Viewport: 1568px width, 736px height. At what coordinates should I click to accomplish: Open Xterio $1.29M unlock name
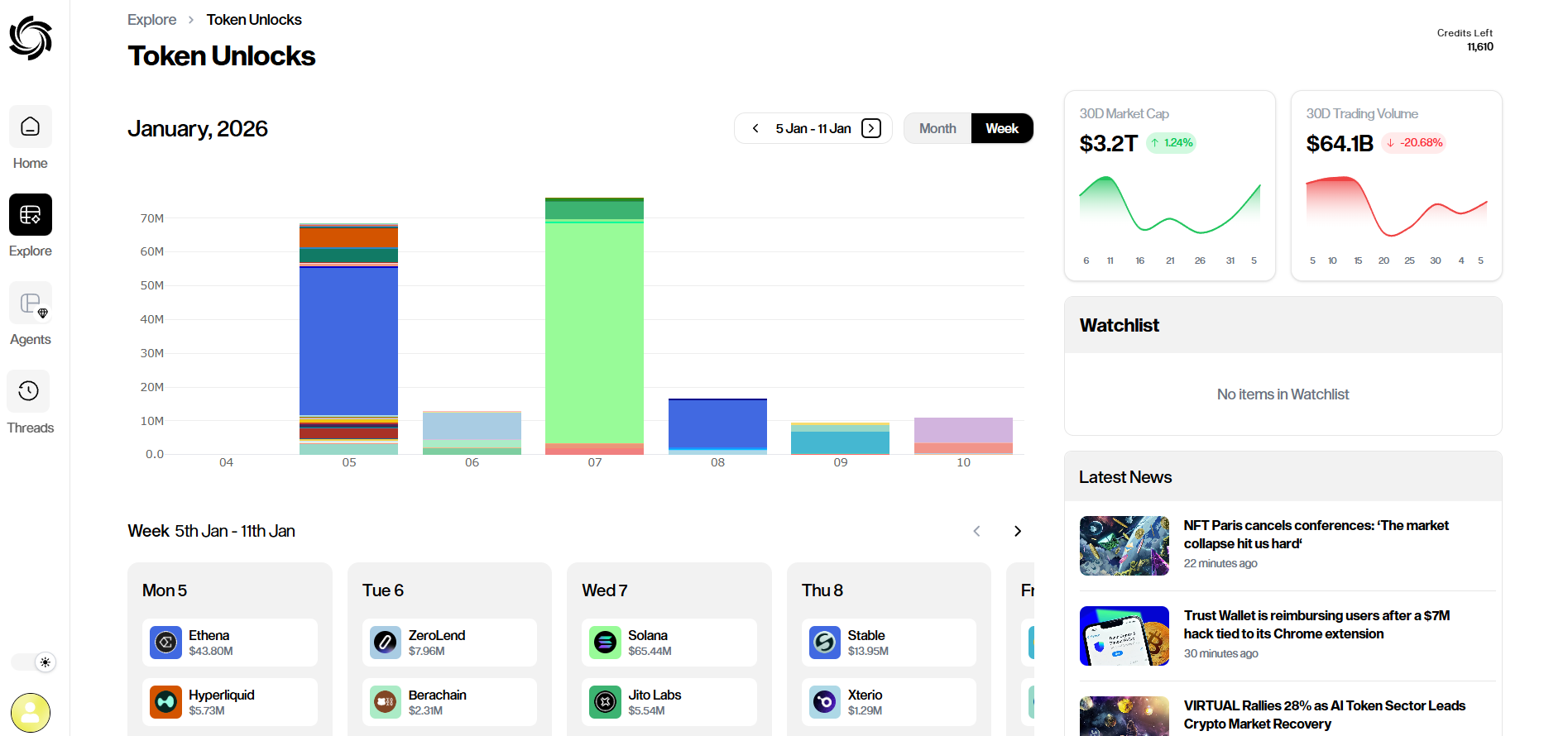pyautogui.click(x=866, y=695)
